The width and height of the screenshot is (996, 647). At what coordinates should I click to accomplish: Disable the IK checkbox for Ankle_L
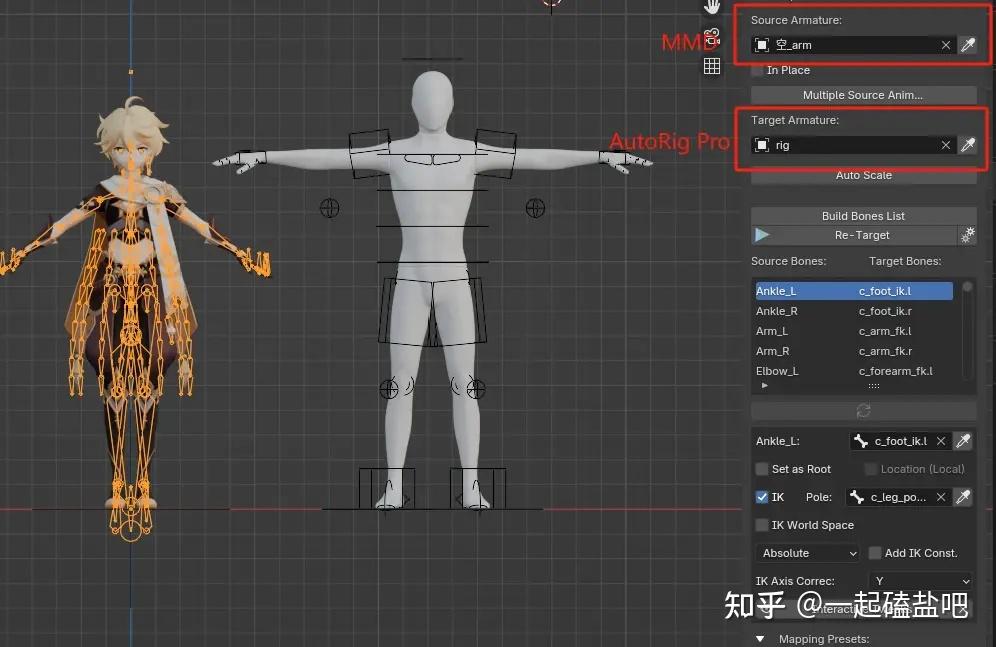(762, 497)
